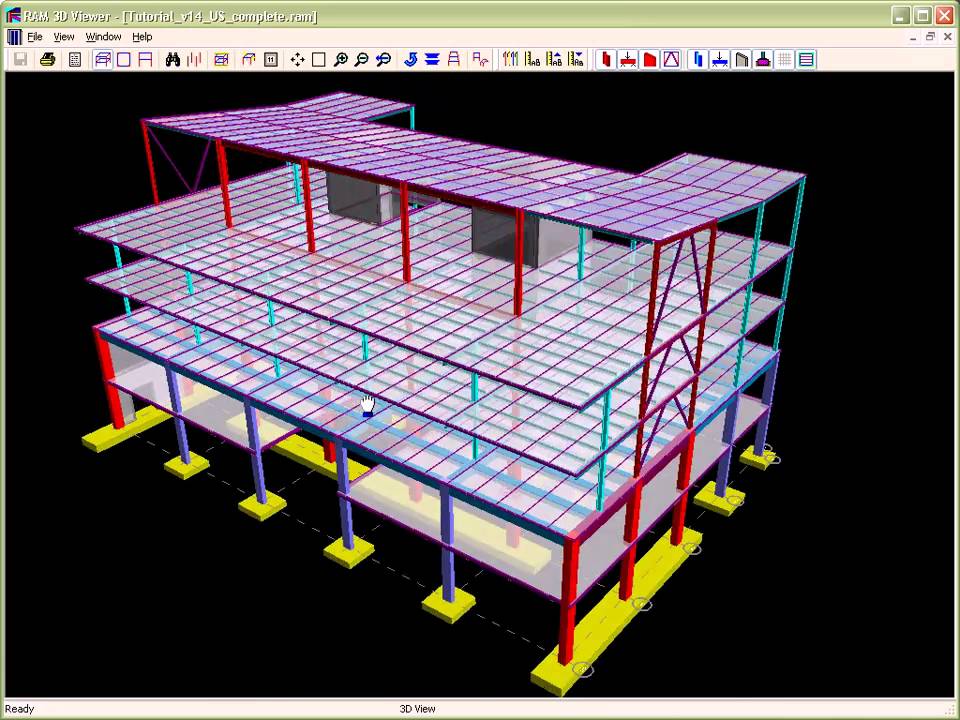Toggle blue gravity columns display

coord(698,60)
